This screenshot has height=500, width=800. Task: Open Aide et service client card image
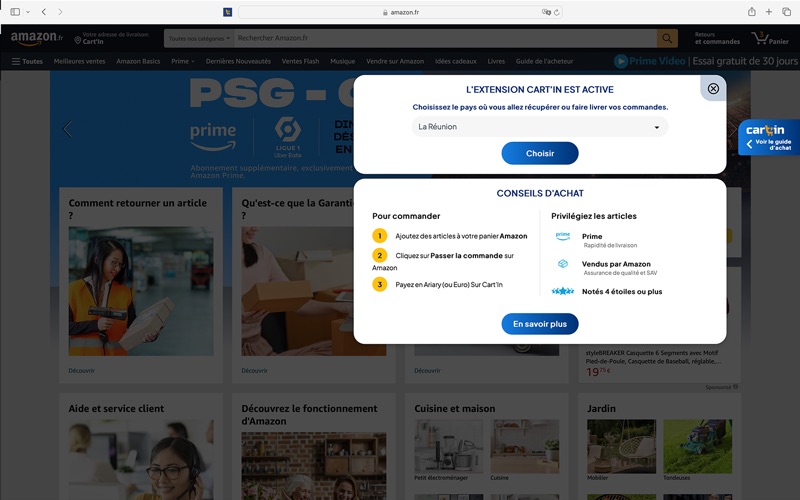(141, 460)
